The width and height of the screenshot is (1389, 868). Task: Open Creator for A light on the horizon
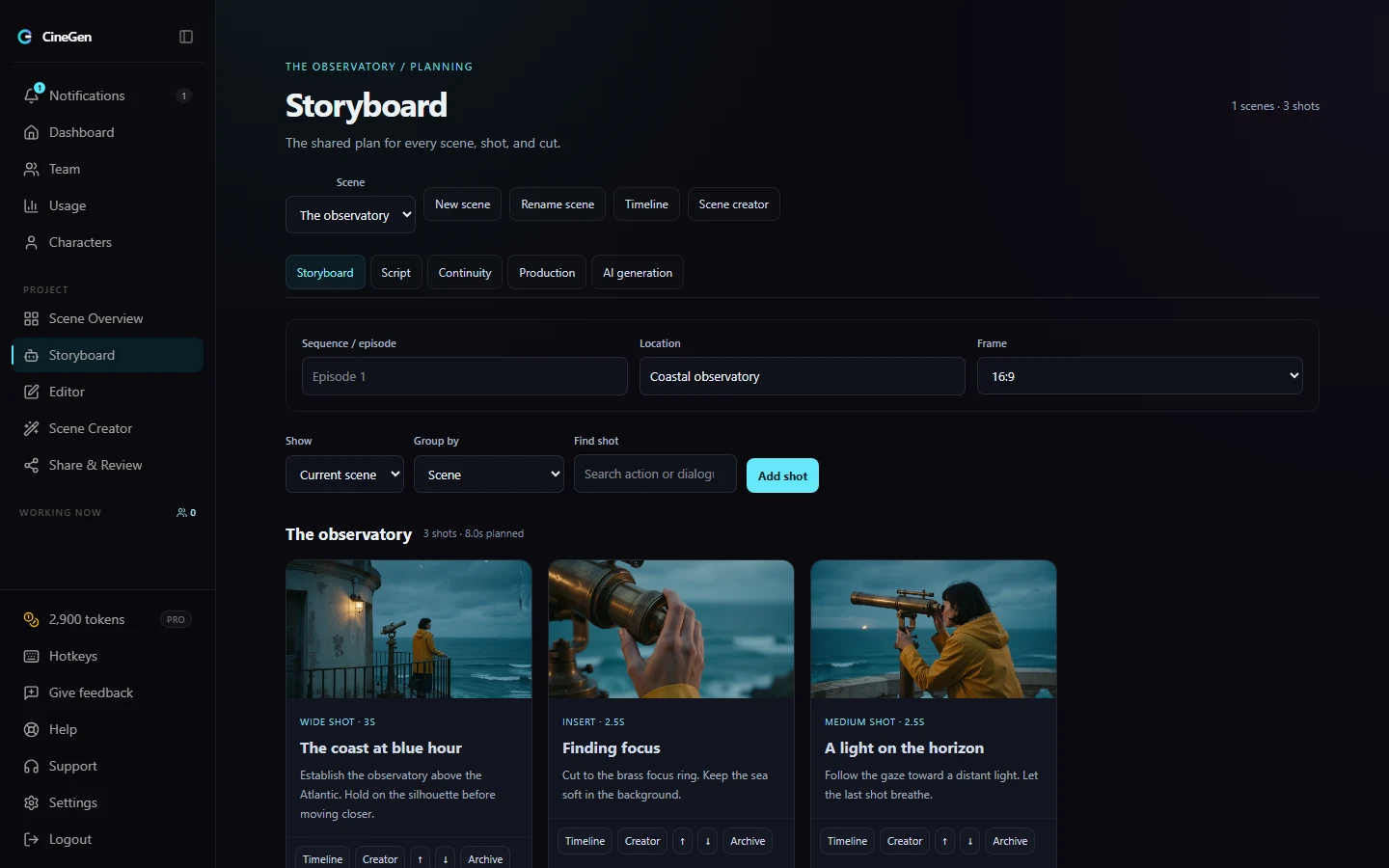905,841
